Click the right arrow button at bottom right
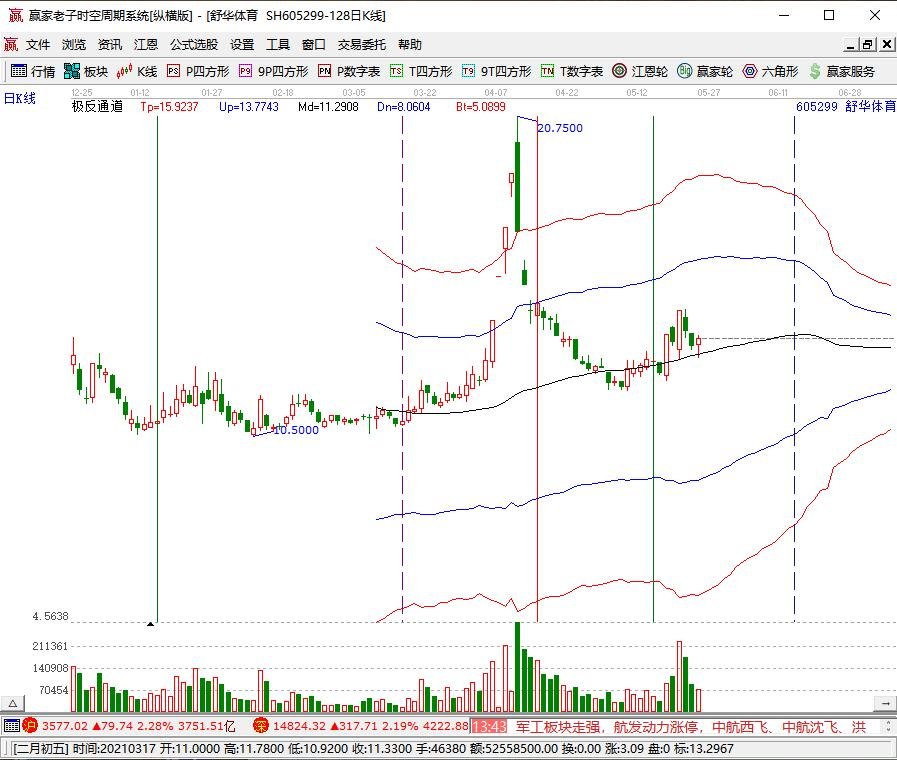The width and height of the screenshot is (897, 760). coord(885,703)
